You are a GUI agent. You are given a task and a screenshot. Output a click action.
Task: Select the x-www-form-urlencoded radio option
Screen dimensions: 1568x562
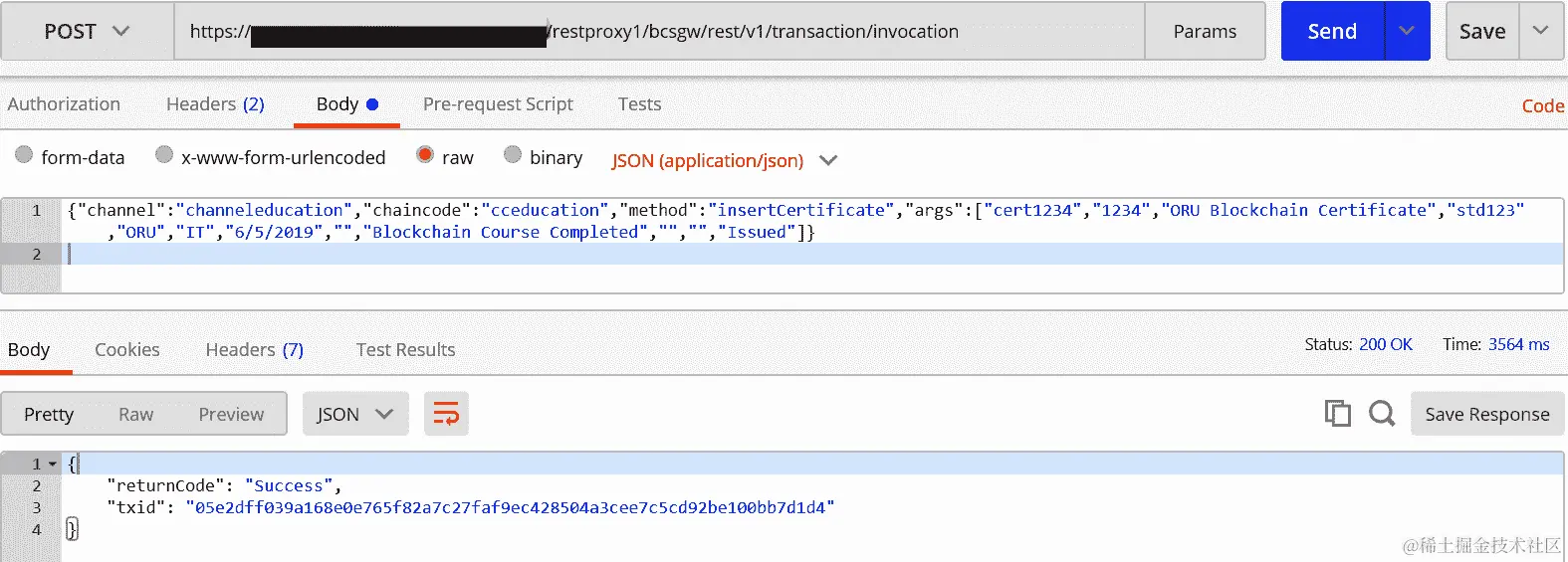tap(164, 155)
